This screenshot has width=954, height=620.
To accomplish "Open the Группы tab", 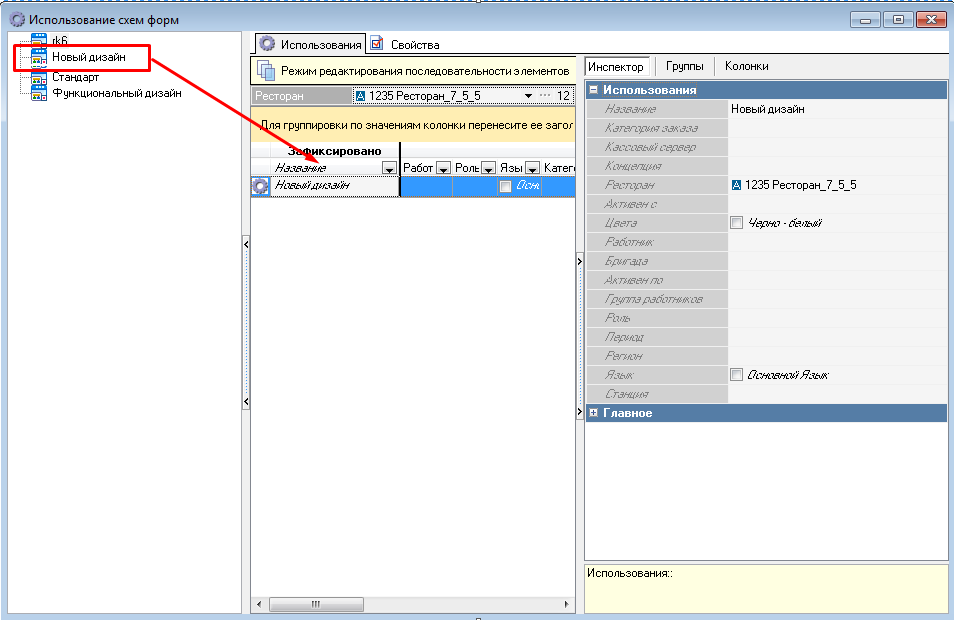I will (x=684, y=66).
